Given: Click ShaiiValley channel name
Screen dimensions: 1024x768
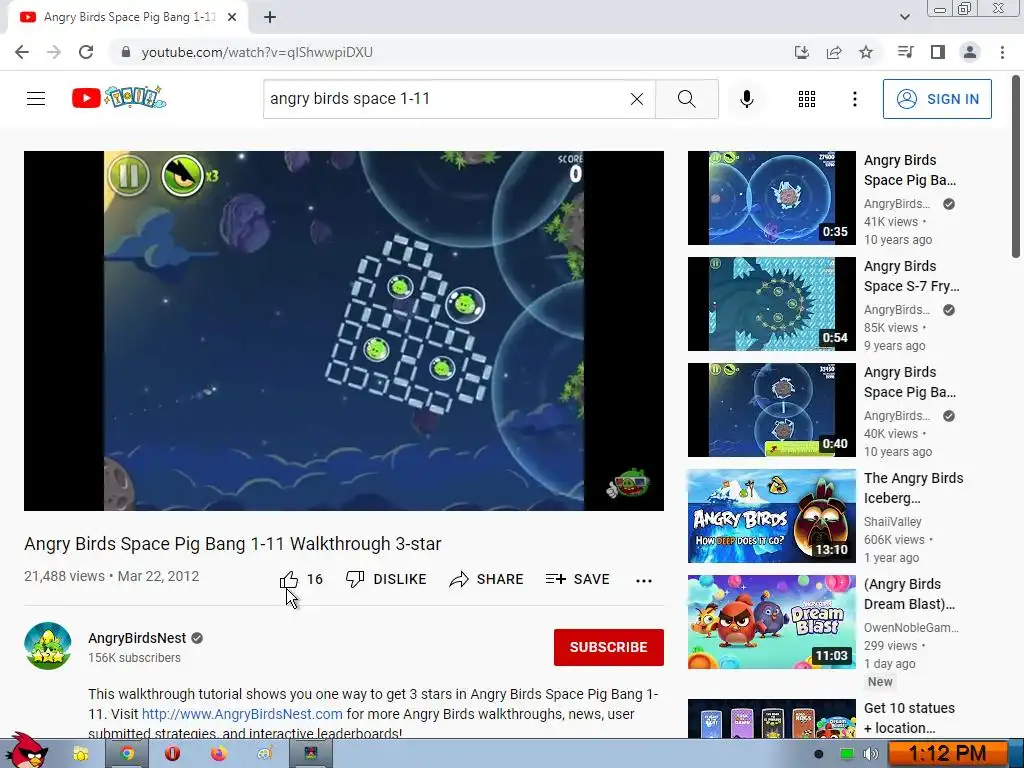Looking at the screenshot, I should [x=893, y=521].
